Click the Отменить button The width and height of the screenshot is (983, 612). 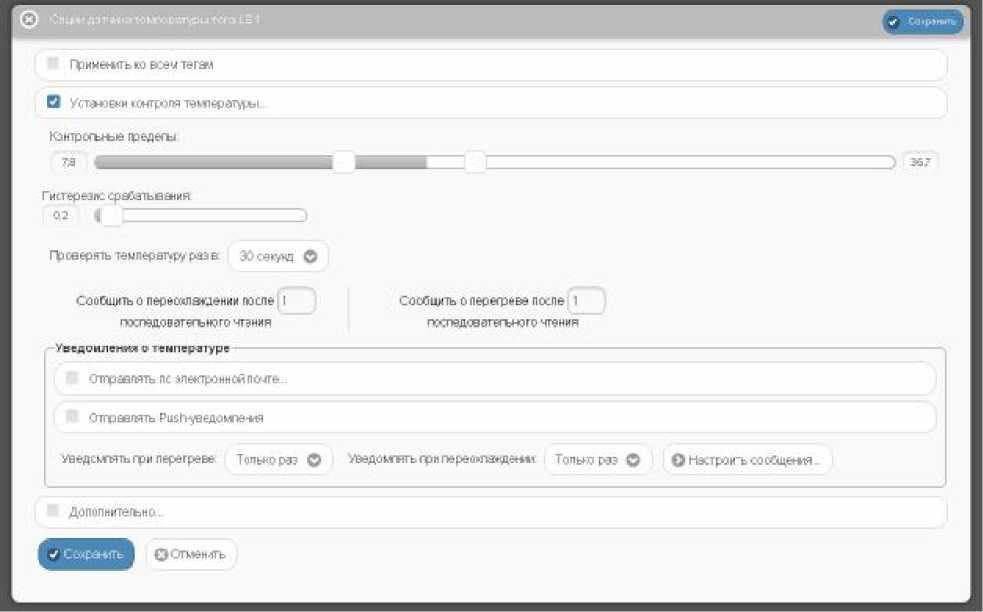[191, 554]
